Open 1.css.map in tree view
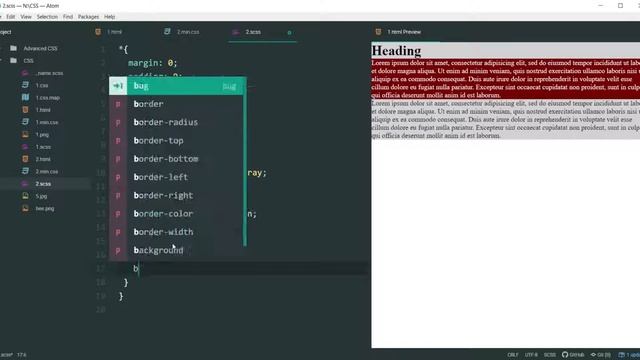 pyautogui.click(x=48, y=98)
